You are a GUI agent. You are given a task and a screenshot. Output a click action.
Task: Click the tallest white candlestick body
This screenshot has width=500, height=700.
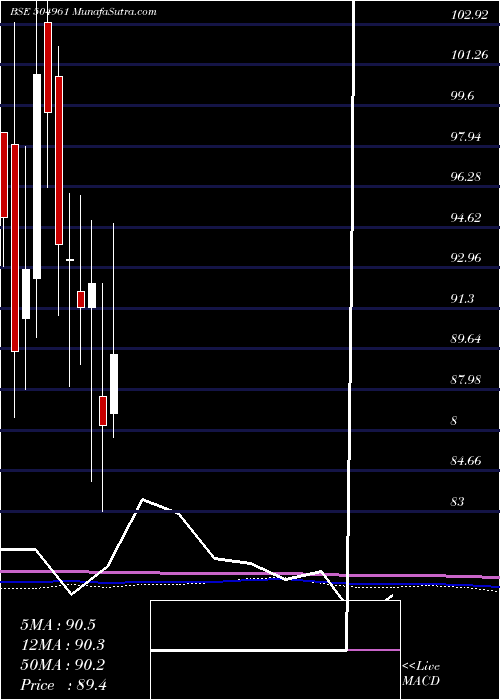[37, 176]
